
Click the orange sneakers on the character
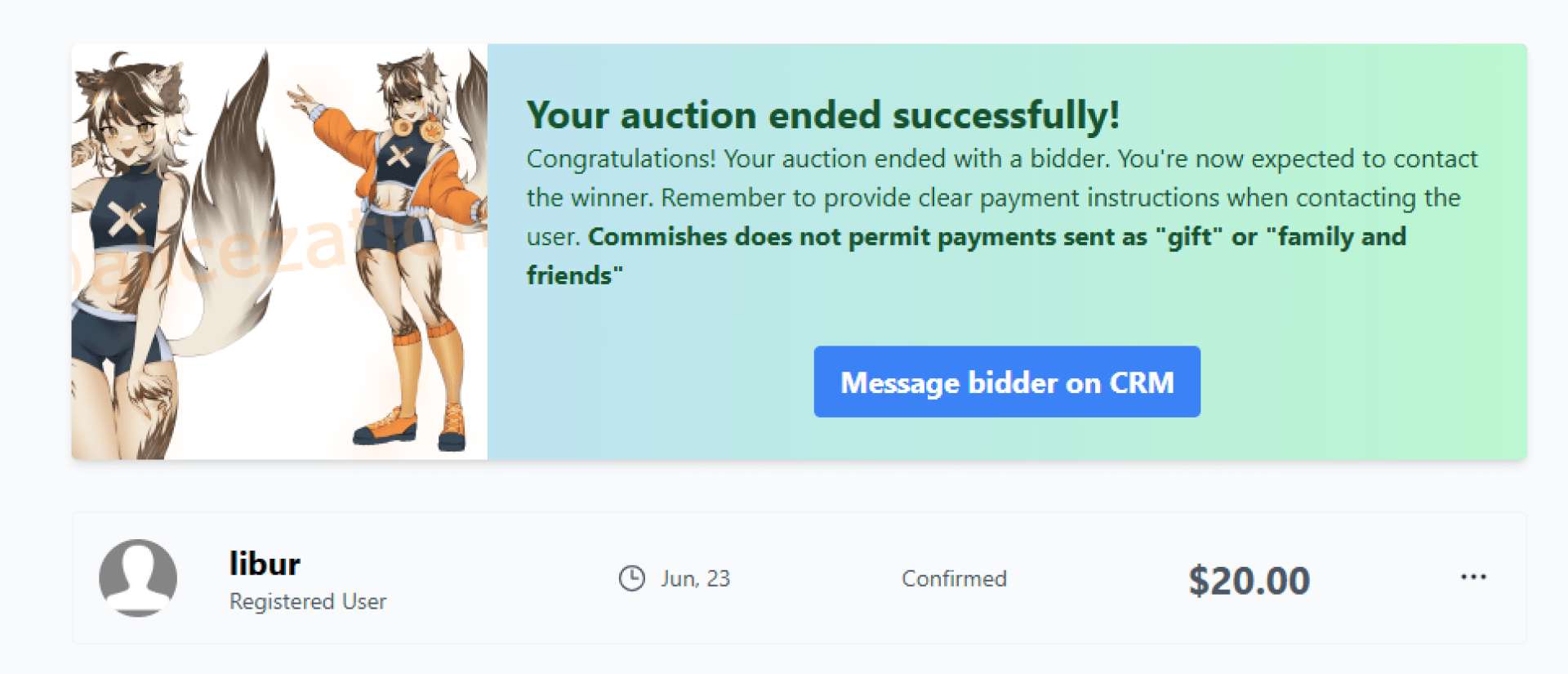(x=388, y=426)
